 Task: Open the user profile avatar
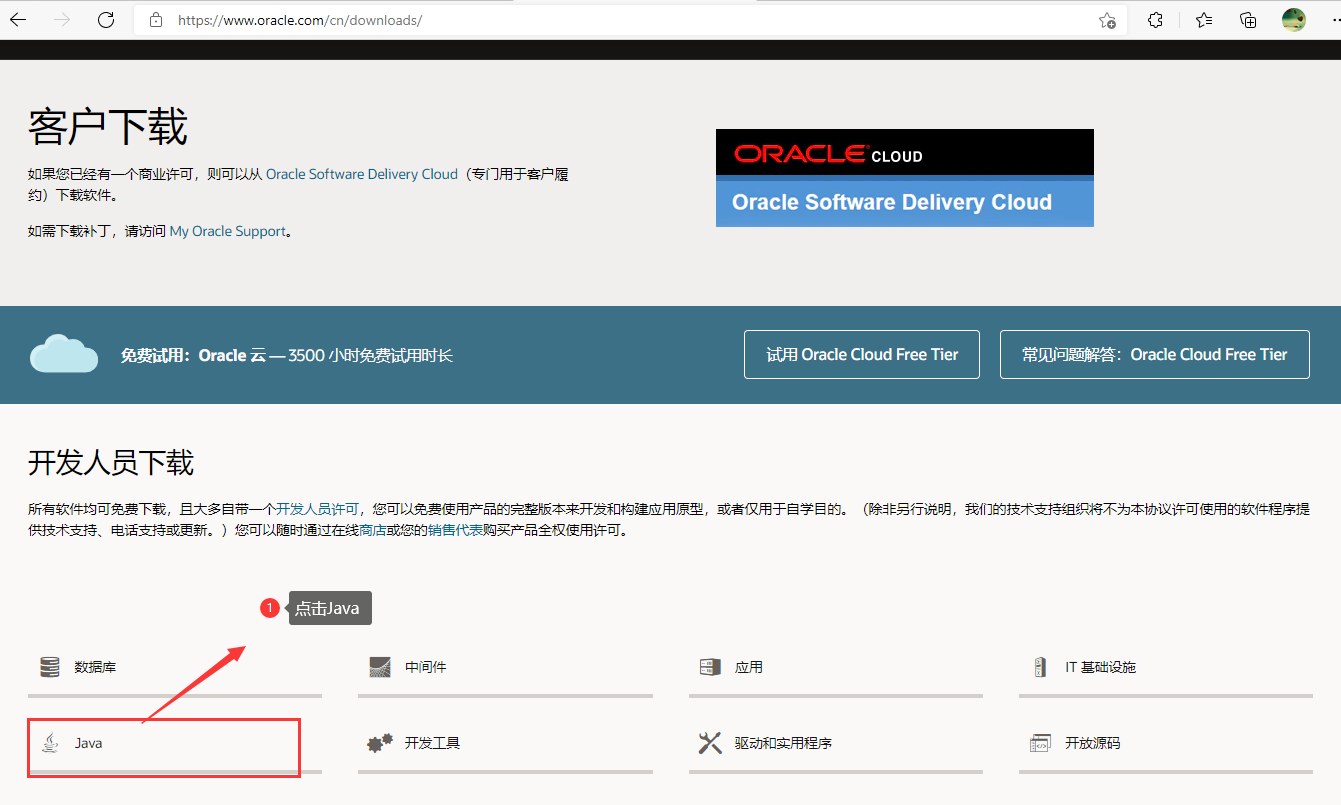pyautogui.click(x=1294, y=20)
